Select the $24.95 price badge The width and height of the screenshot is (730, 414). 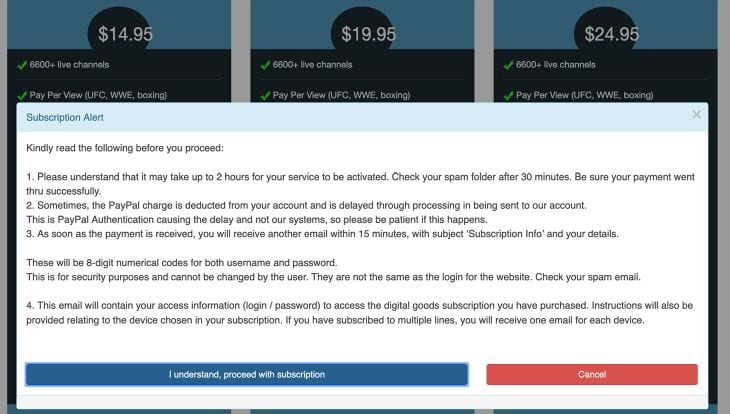(611, 34)
